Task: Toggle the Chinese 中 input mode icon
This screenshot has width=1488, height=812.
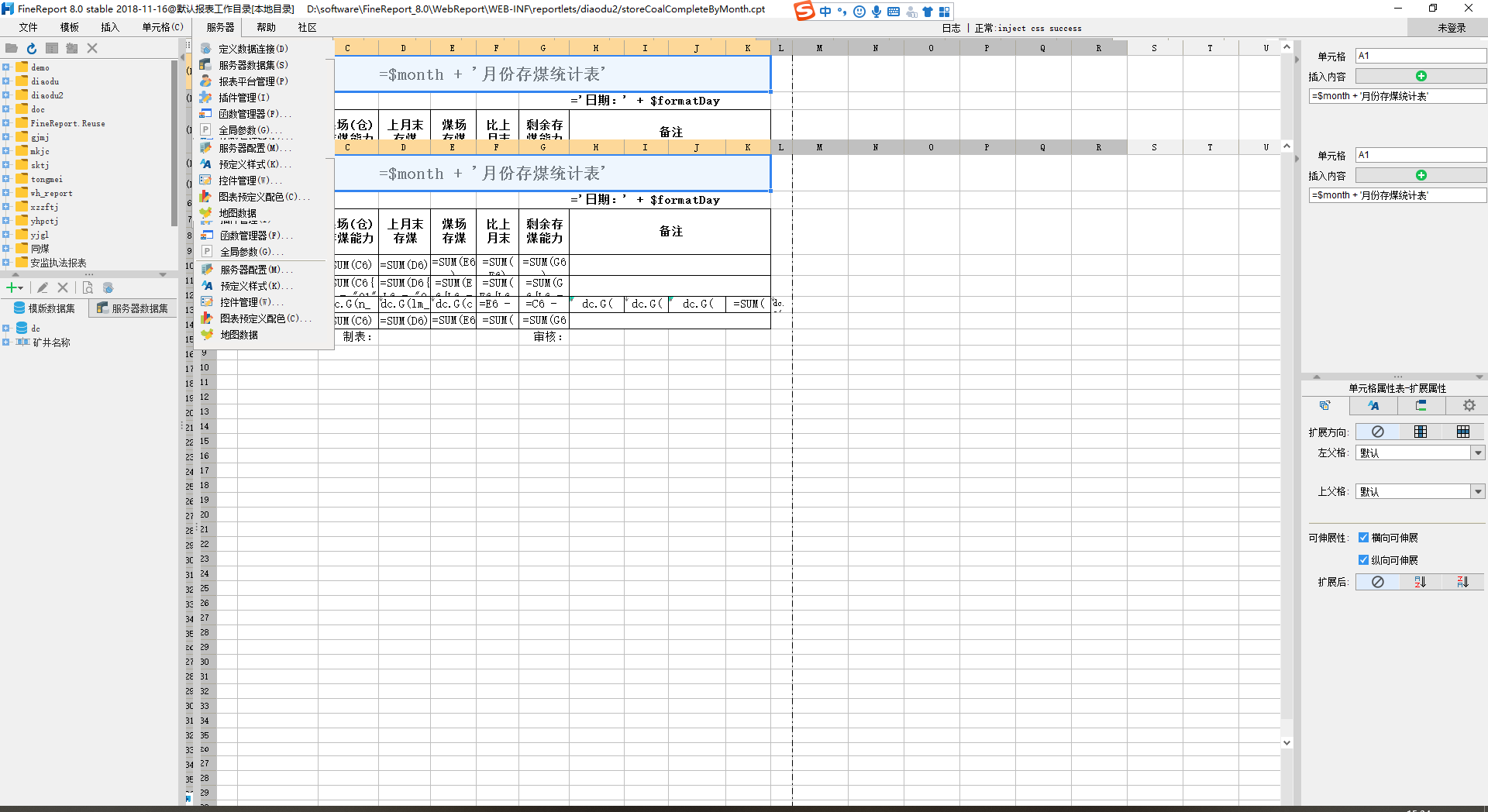Action: 825,12
